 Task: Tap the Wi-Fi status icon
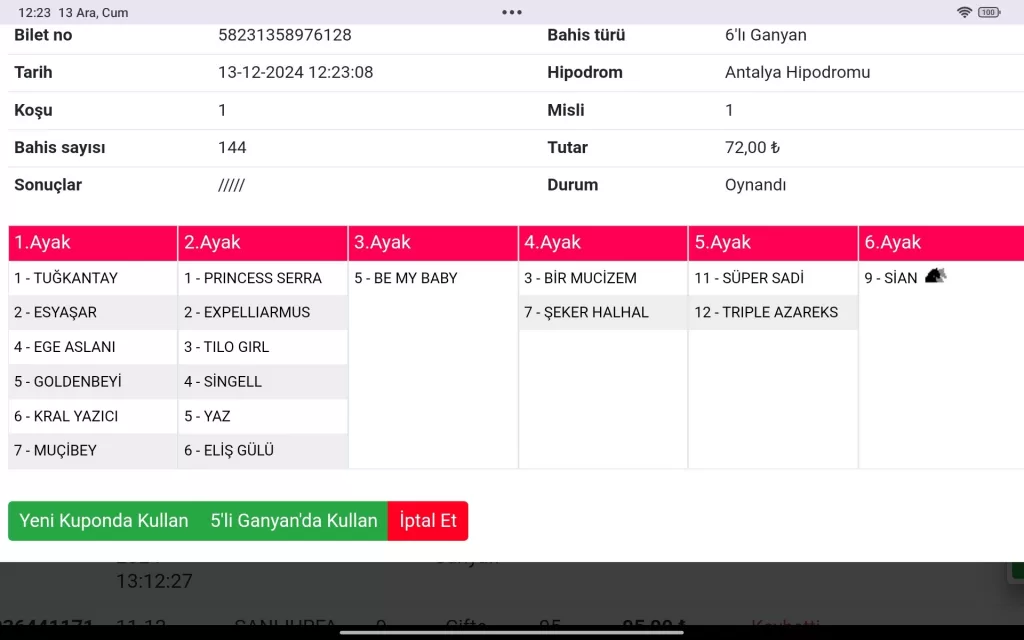click(964, 12)
